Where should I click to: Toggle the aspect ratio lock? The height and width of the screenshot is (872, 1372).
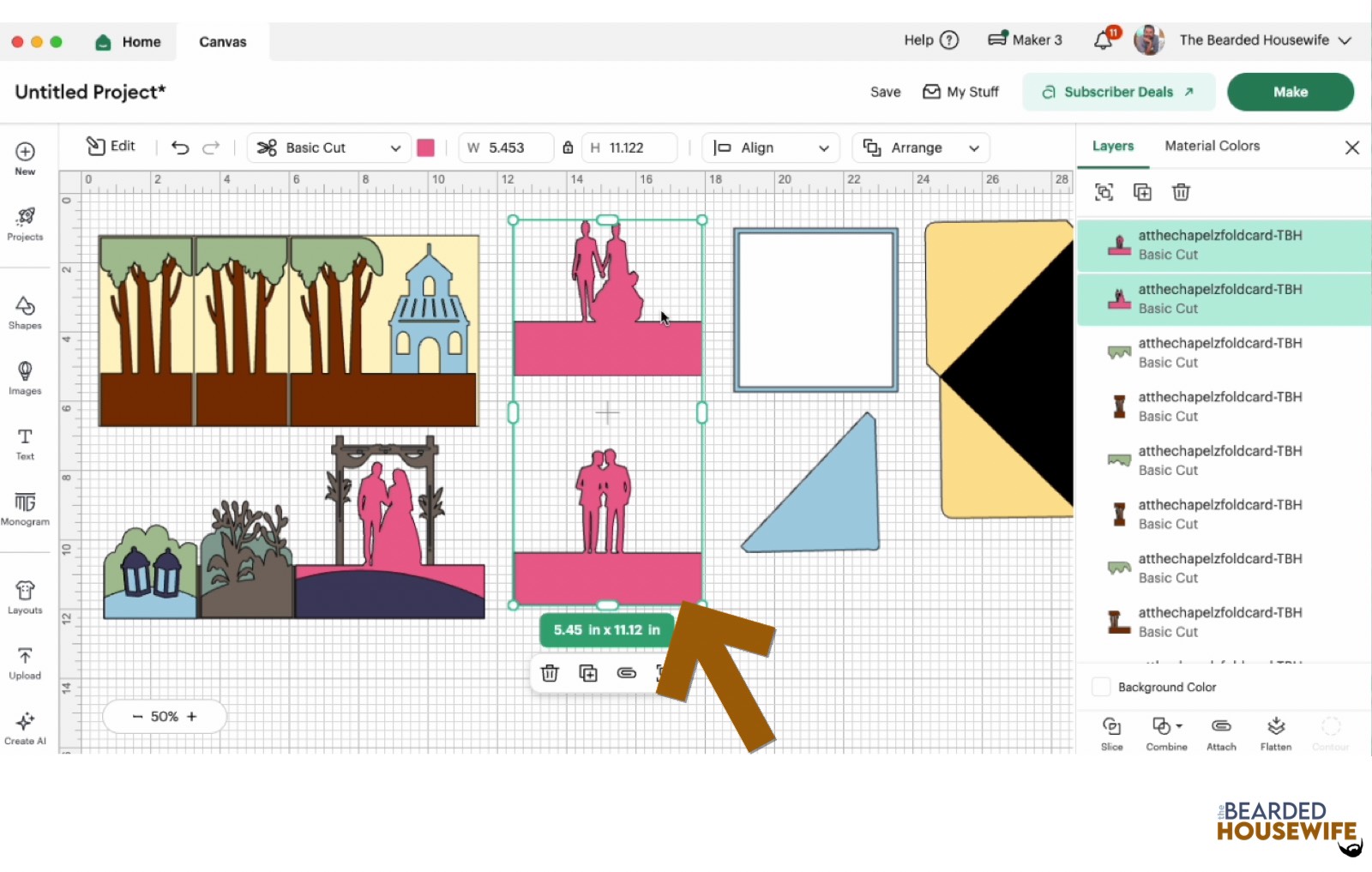click(x=568, y=147)
